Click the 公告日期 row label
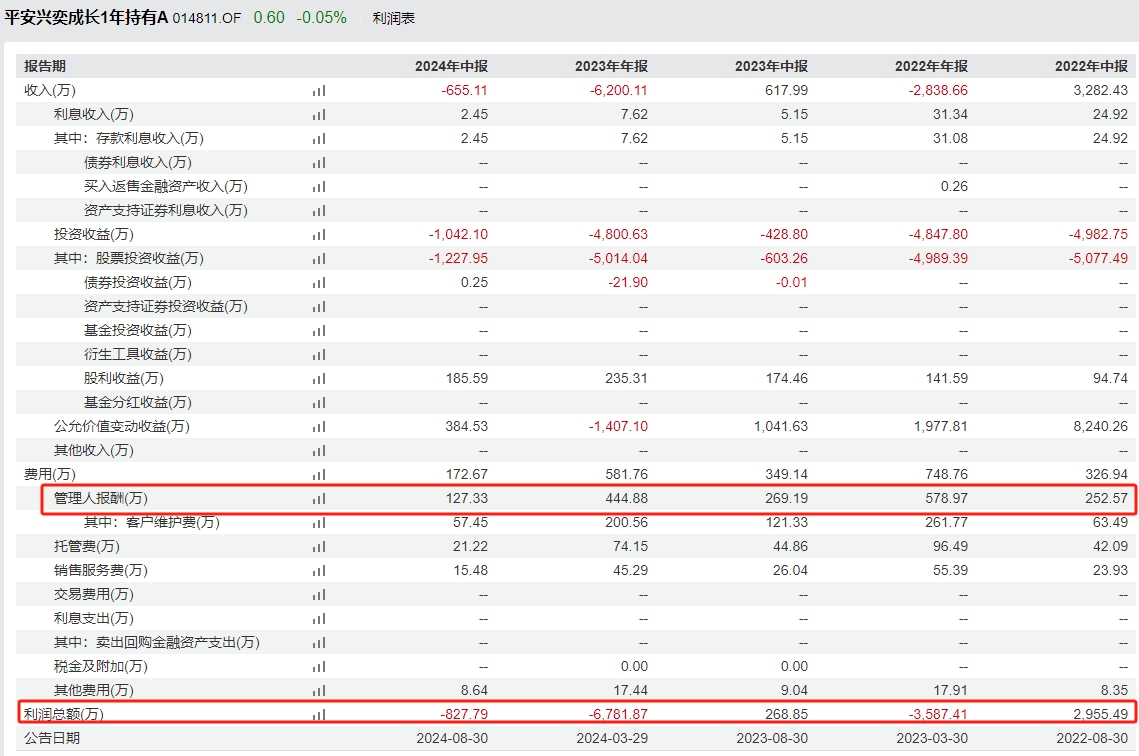This screenshot has height=756, width=1139. pyautogui.click(x=52, y=738)
